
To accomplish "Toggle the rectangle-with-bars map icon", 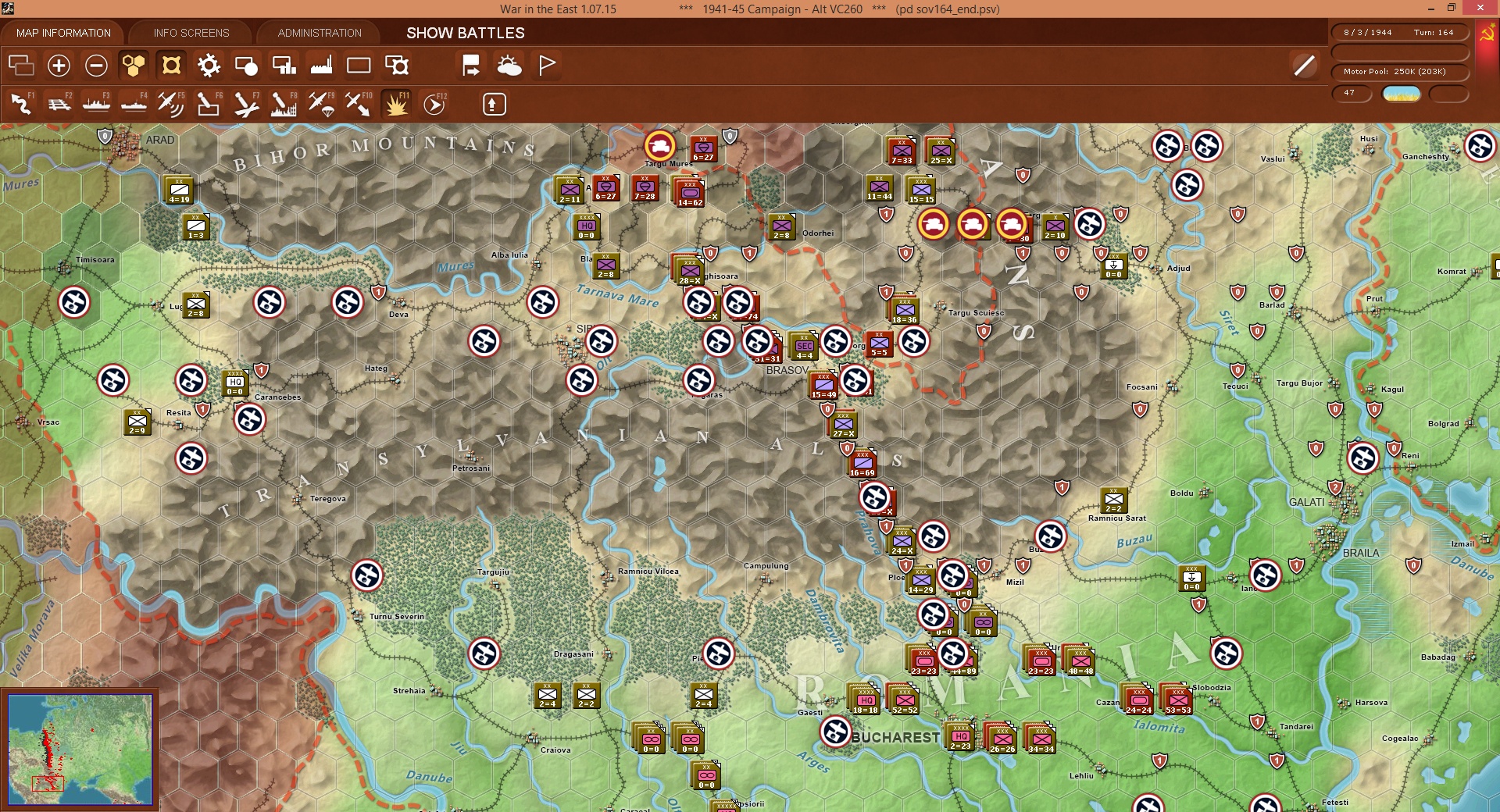I will [284, 66].
